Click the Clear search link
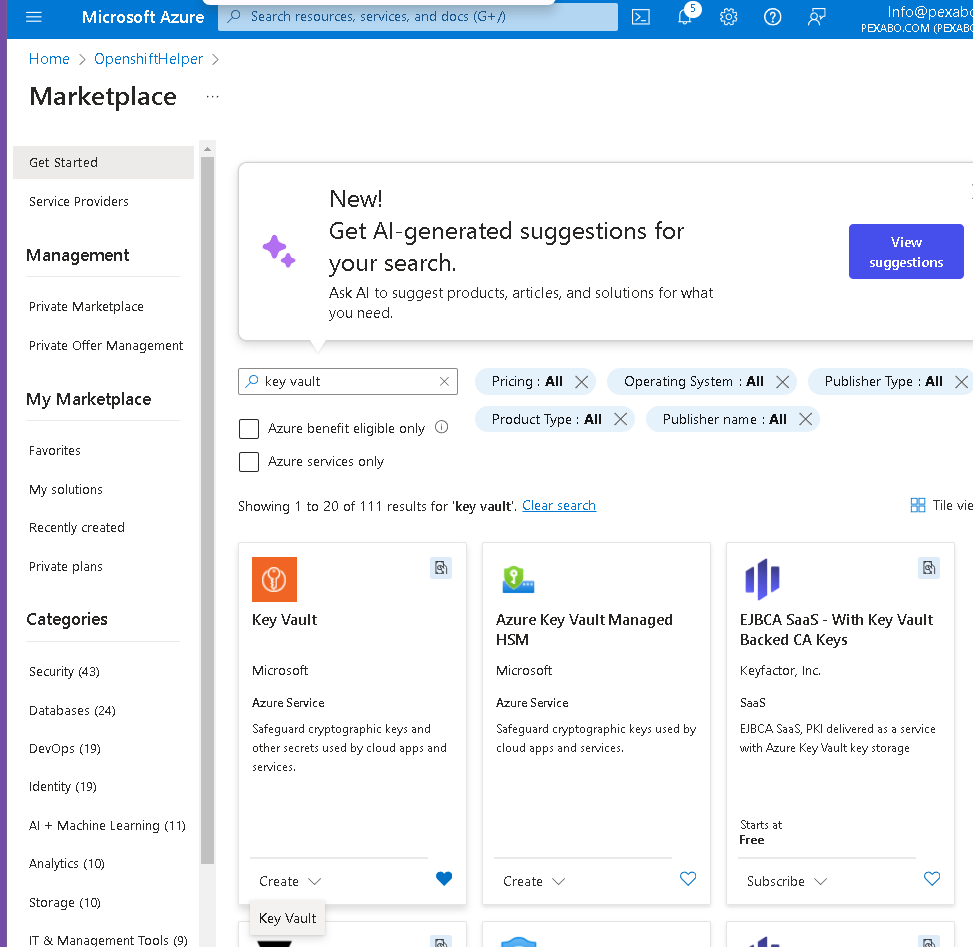This screenshot has width=973, height=947. pos(558,506)
